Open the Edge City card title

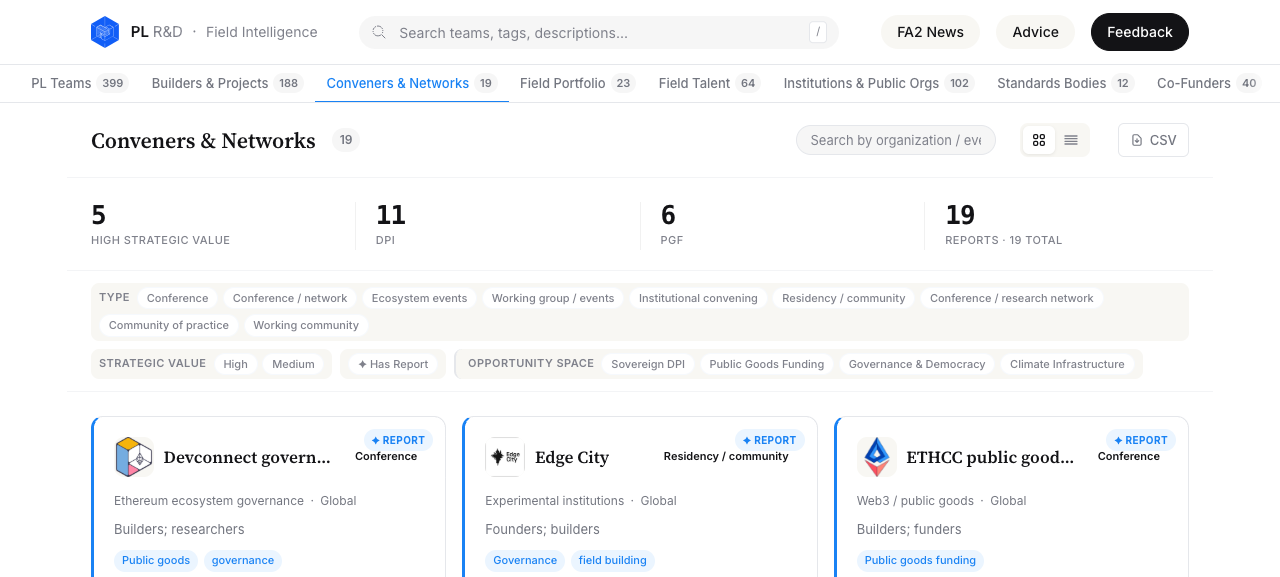click(572, 458)
